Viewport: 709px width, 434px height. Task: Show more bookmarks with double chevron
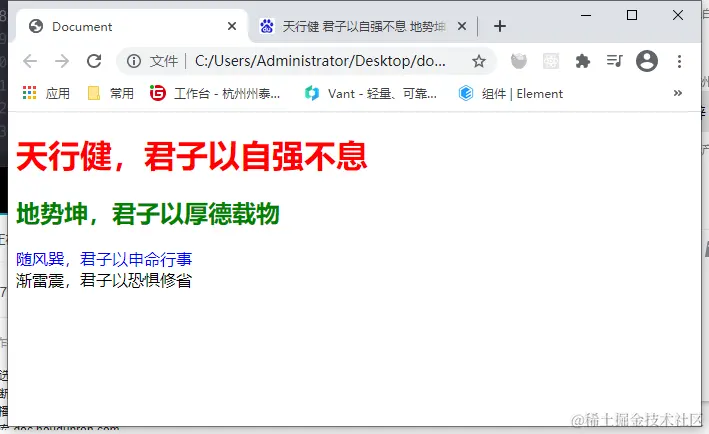(677, 93)
